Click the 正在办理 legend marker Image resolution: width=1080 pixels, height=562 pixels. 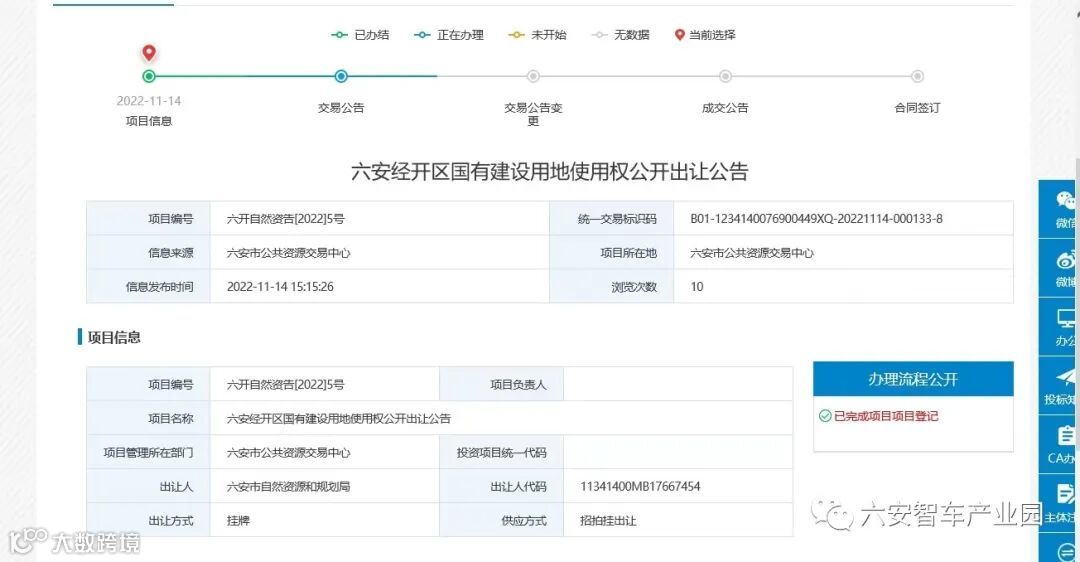point(422,35)
